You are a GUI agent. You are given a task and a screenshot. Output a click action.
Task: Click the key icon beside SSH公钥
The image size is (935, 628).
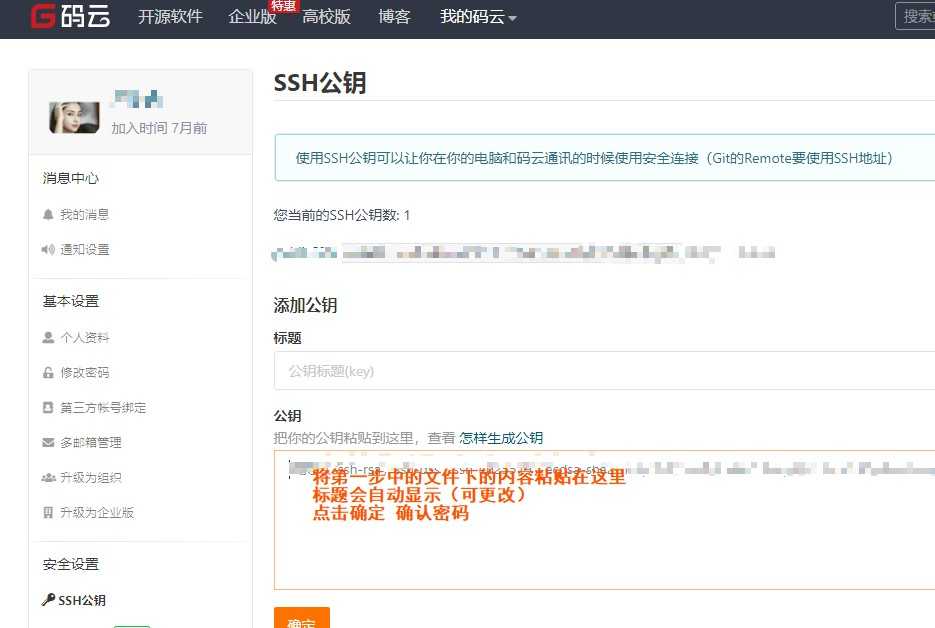(47, 599)
